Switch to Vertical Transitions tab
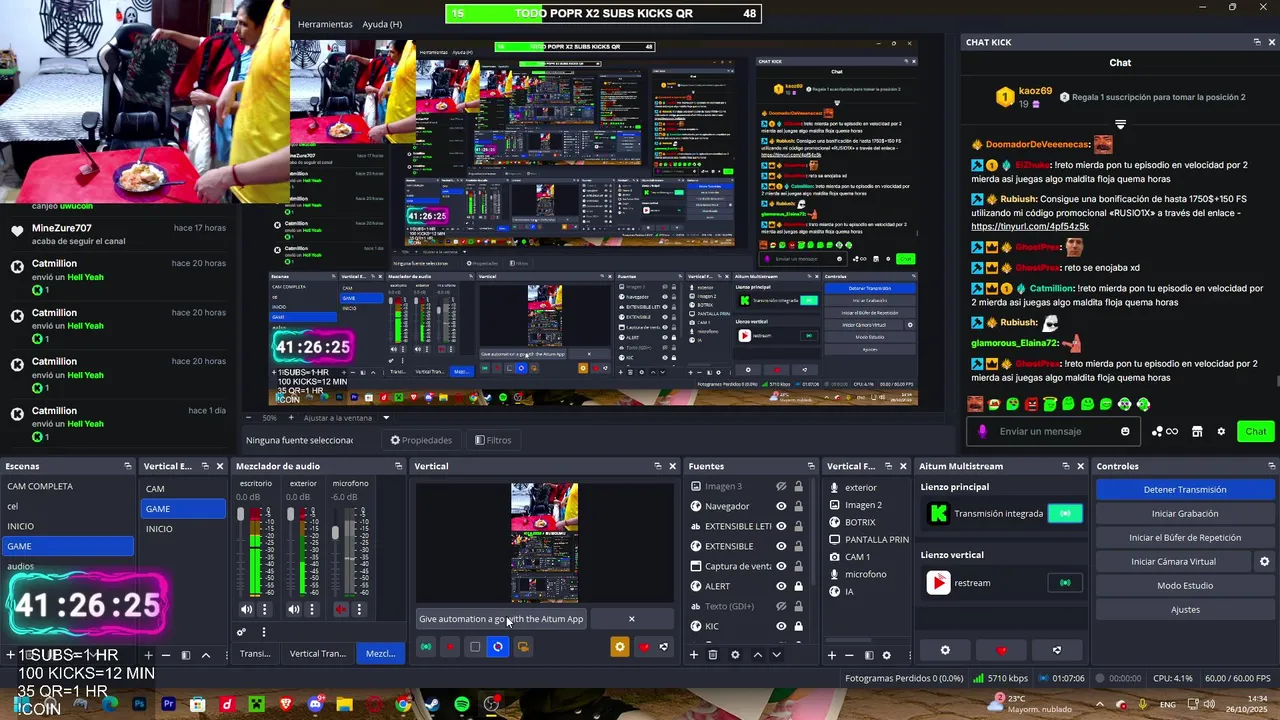This screenshot has height=720, width=1280. [x=318, y=653]
